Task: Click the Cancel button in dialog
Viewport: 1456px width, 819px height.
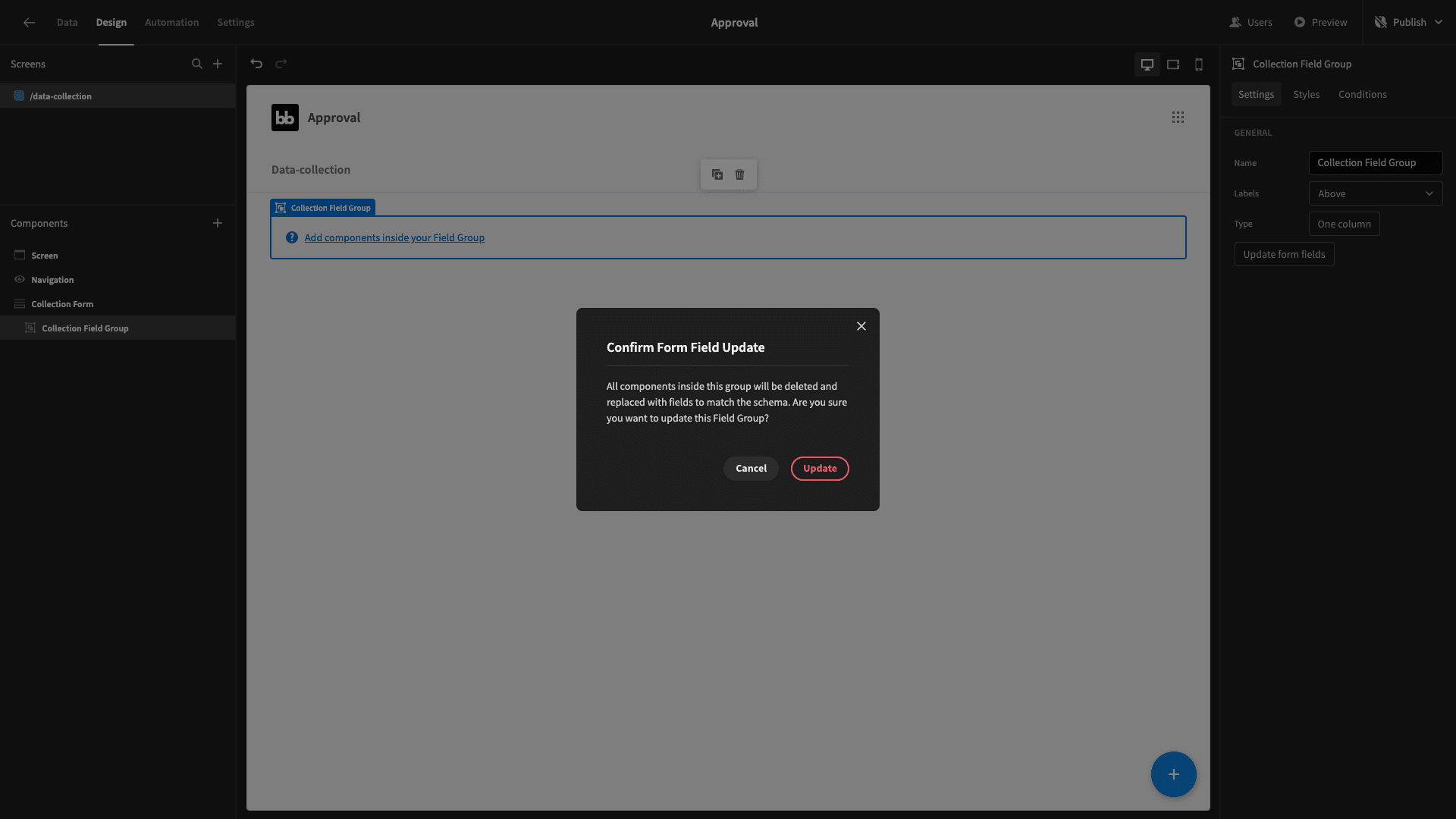Action: tap(750, 468)
